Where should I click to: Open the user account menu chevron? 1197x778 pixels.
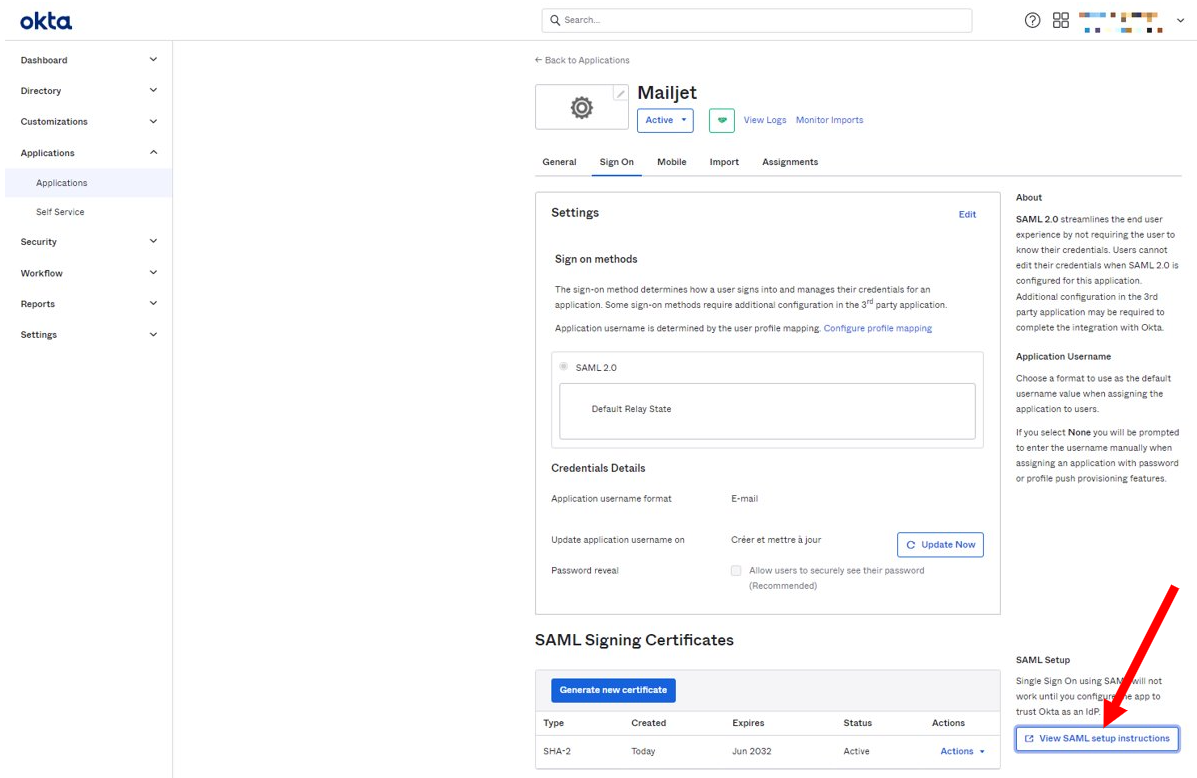click(x=1180, y=21)
